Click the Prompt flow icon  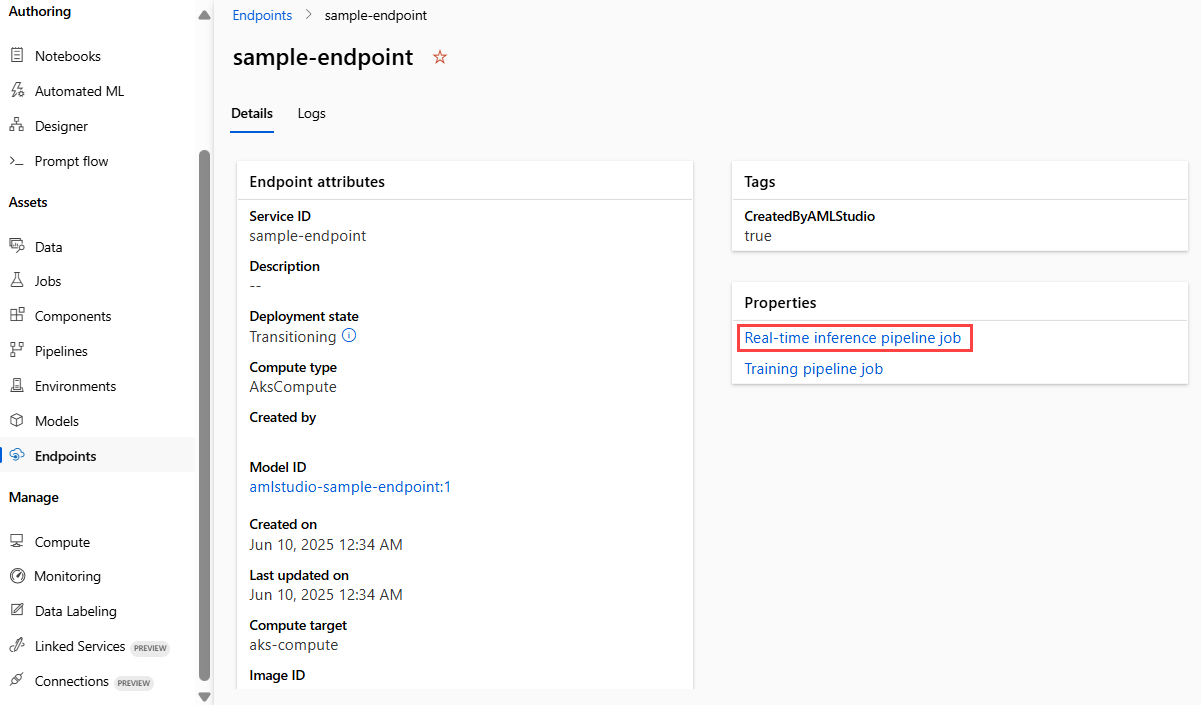[x=16, y=161]
